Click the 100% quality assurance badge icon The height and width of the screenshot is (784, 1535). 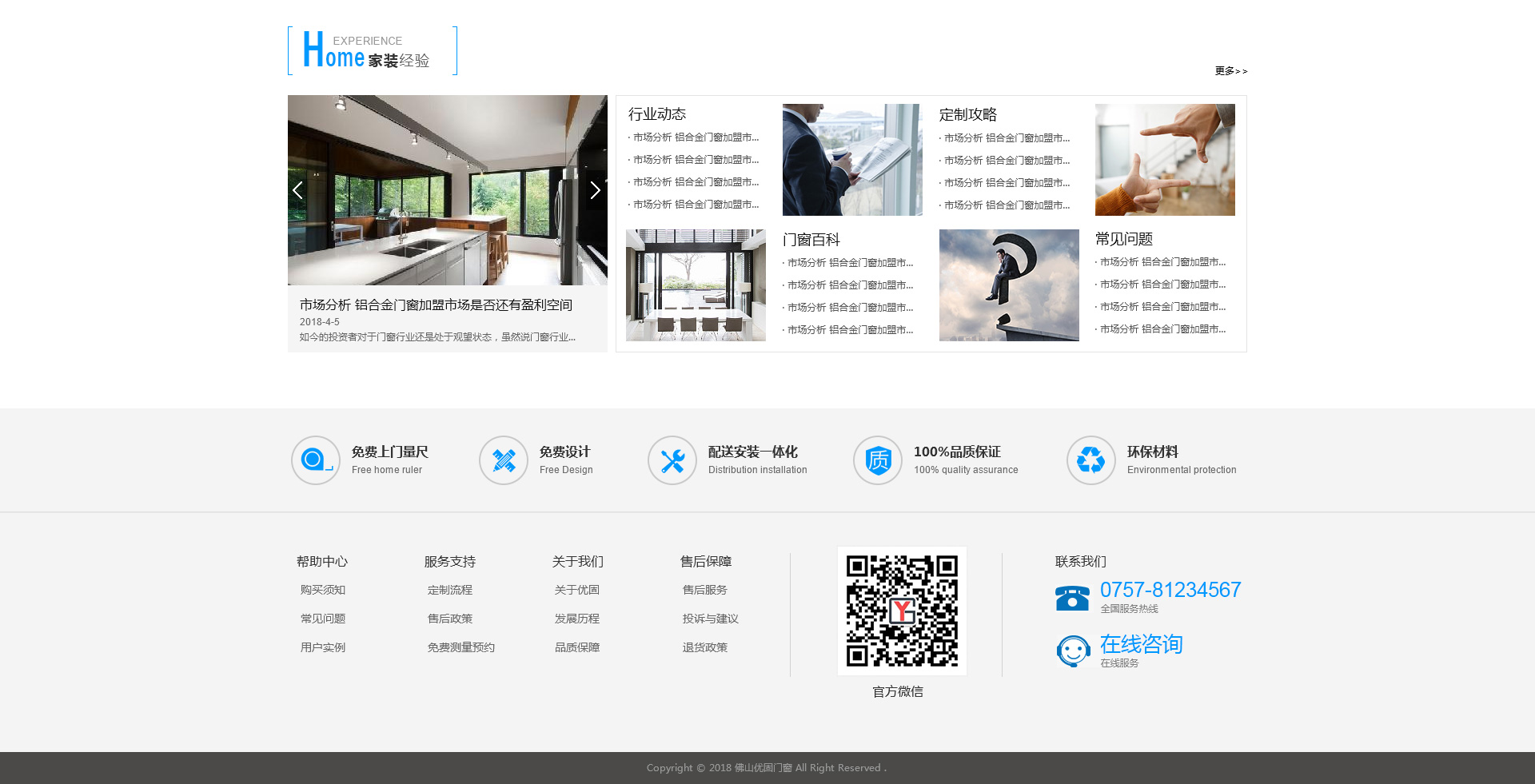pos(877,460)
